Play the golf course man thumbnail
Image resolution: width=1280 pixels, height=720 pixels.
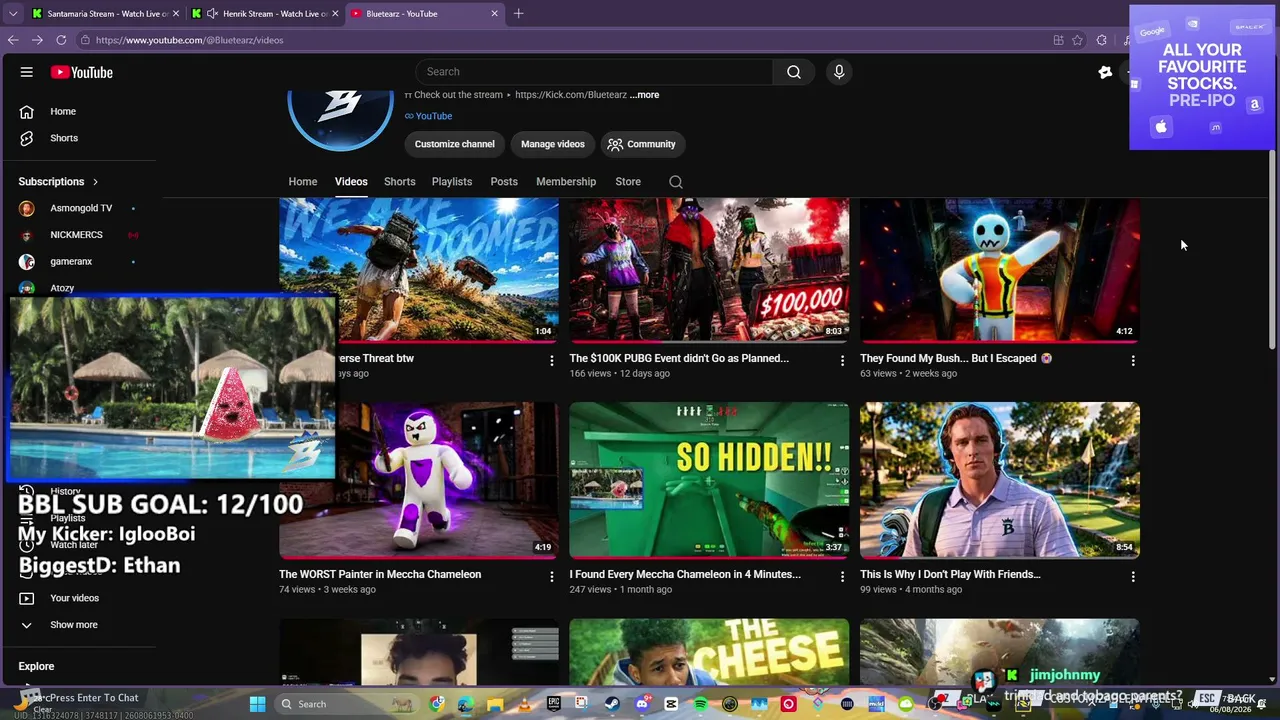1000,480
